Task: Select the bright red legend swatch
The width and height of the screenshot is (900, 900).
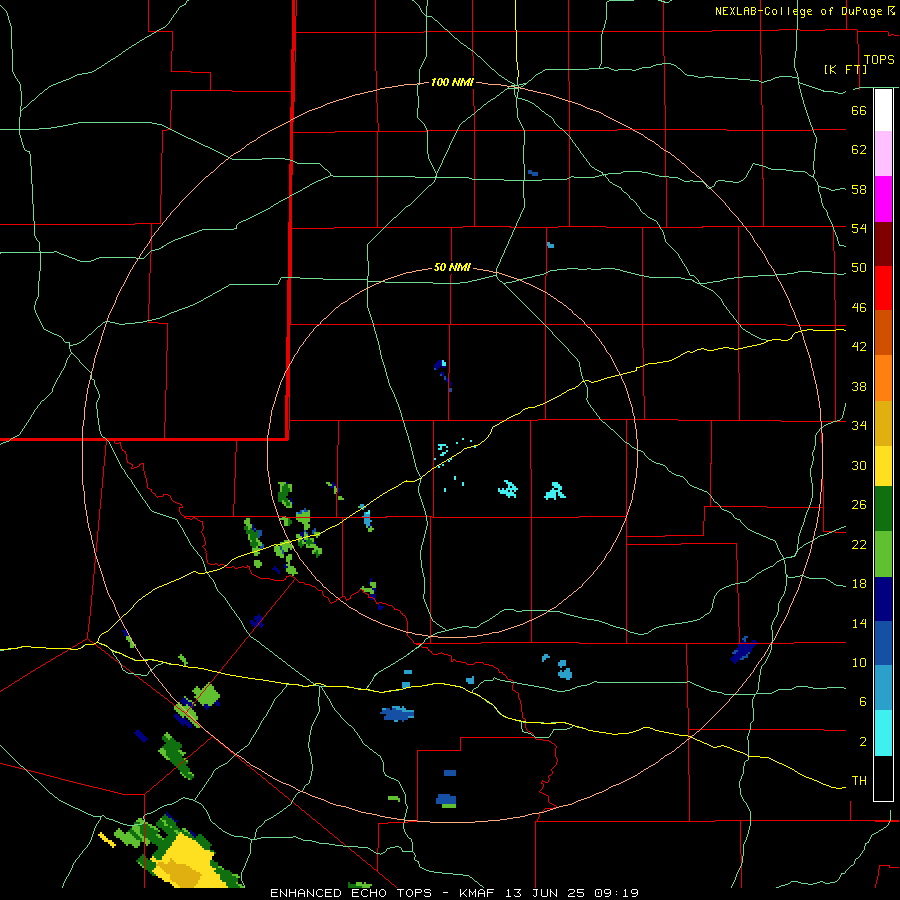Action: click(x=883, y=288)
